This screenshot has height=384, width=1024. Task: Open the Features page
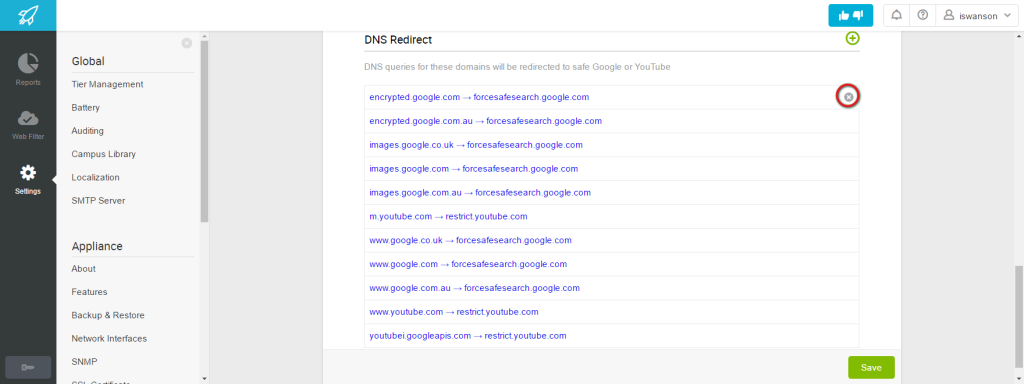click(89, 292)
